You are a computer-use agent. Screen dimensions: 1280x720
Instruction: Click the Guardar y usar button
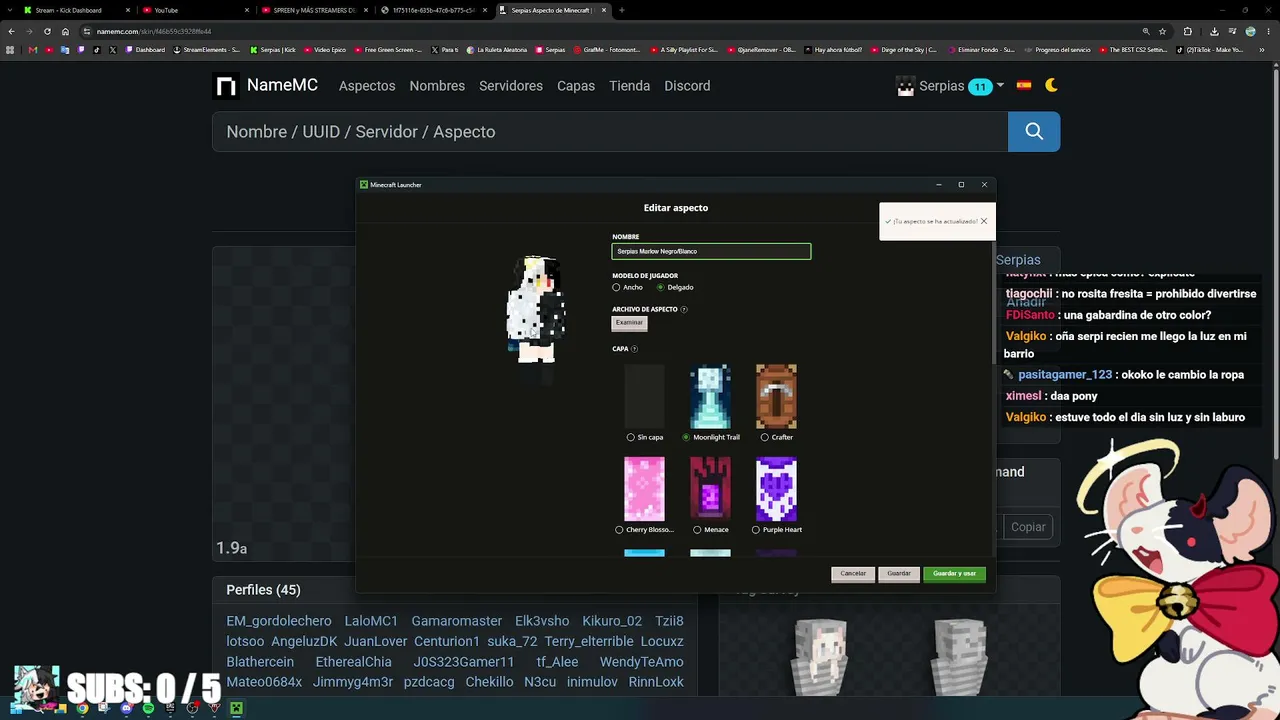954,574
